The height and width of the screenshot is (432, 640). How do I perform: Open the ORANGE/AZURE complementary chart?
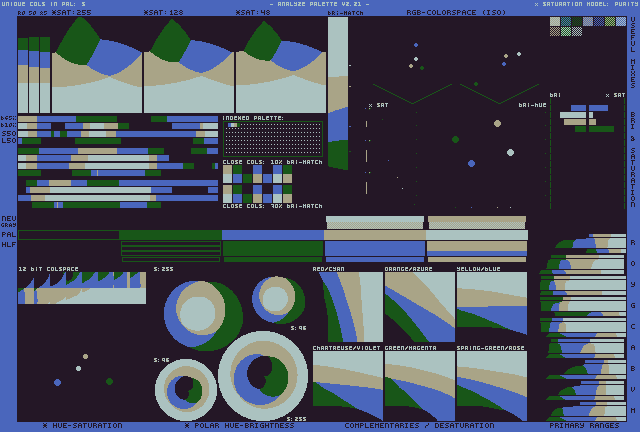[x=420, y=307]
